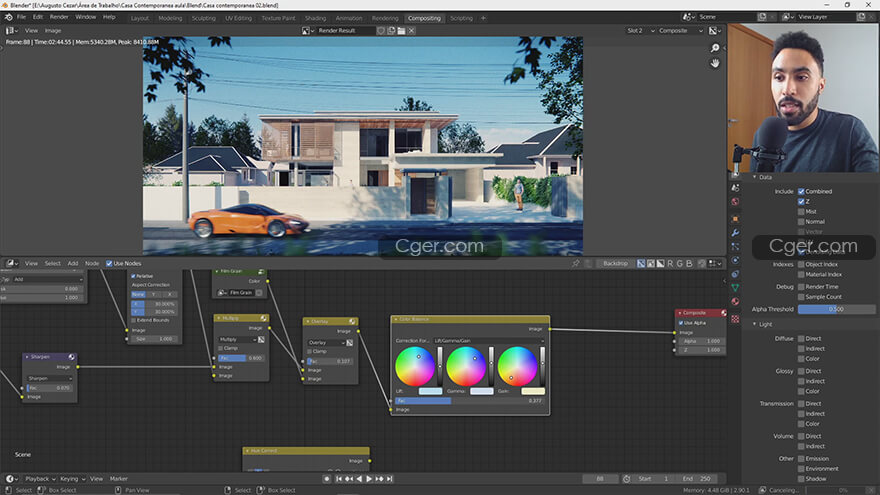Screen dimensions: 880x495
Task: Select Color channel display icon
Action: pyautogui.click(x=650, y=263)
